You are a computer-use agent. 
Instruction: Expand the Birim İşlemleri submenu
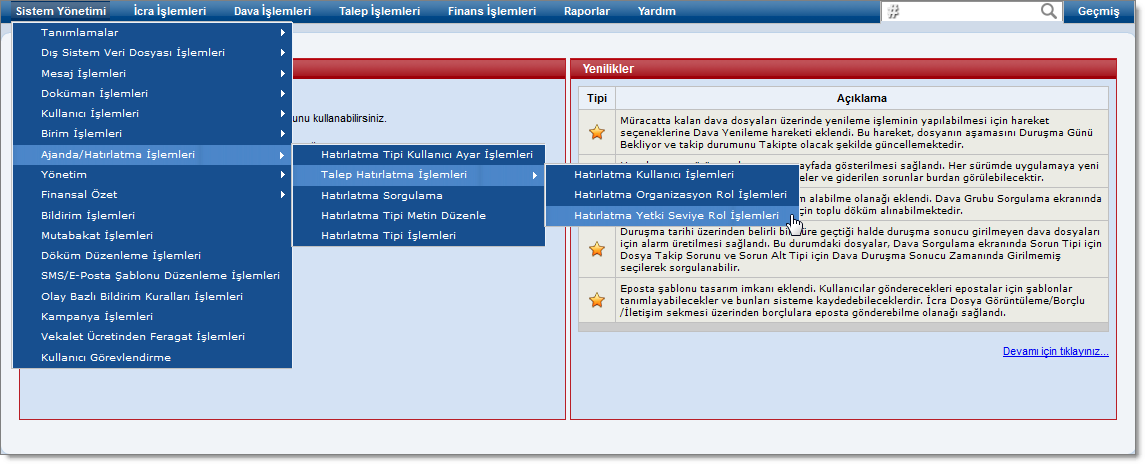152,134
